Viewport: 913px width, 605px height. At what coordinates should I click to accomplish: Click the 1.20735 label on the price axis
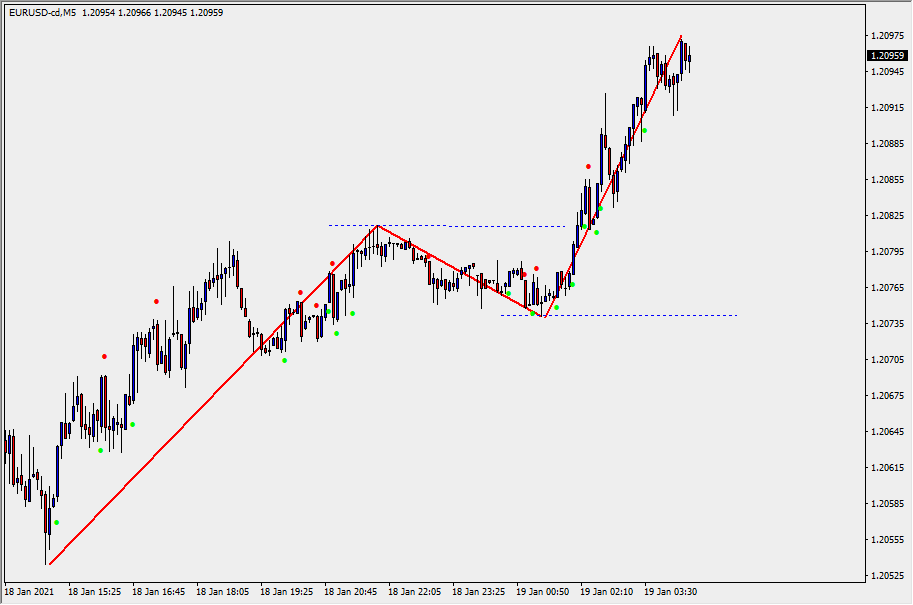887,324
